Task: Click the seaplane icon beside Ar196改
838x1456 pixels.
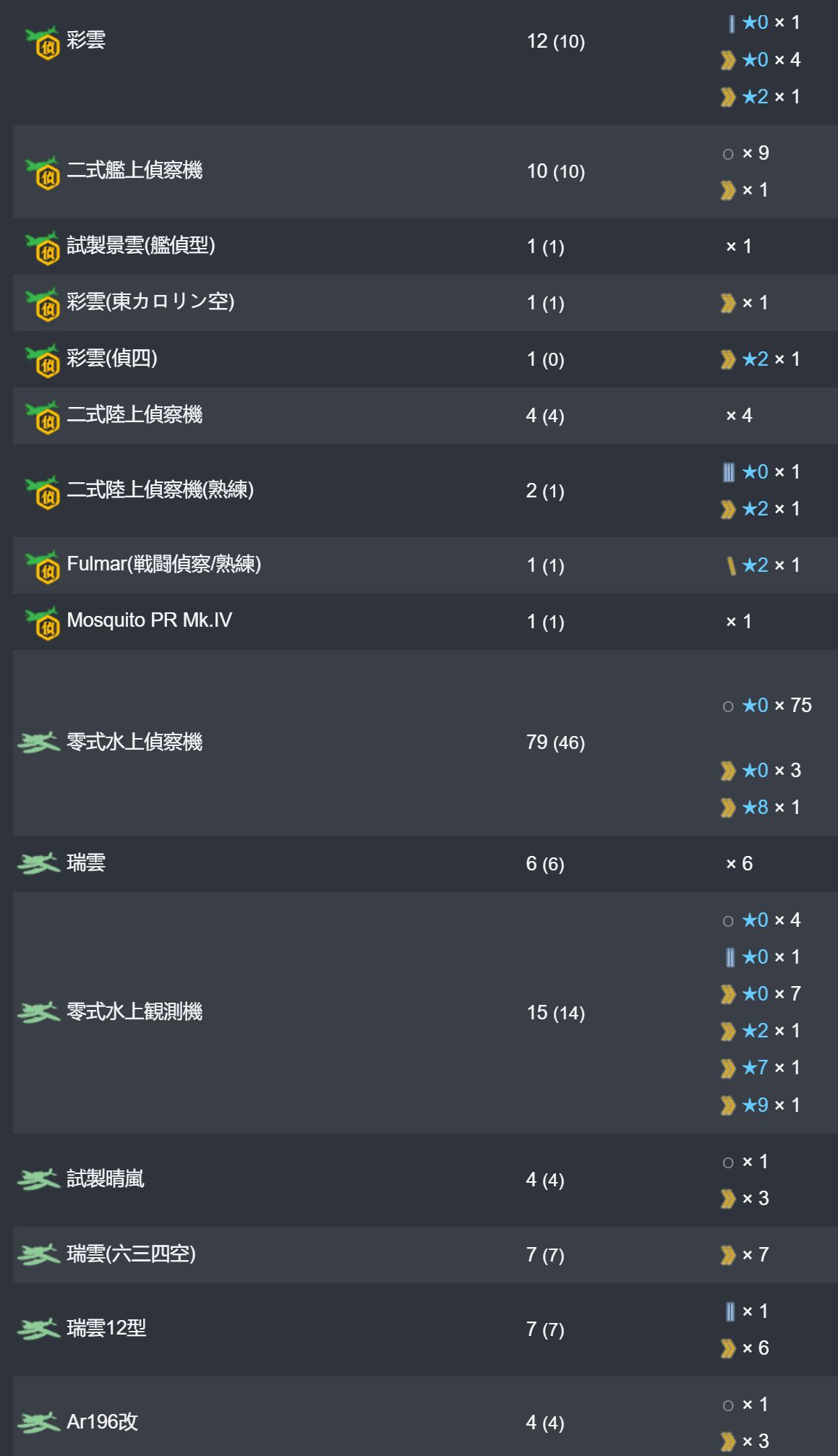Action: tap(38, 1423)
